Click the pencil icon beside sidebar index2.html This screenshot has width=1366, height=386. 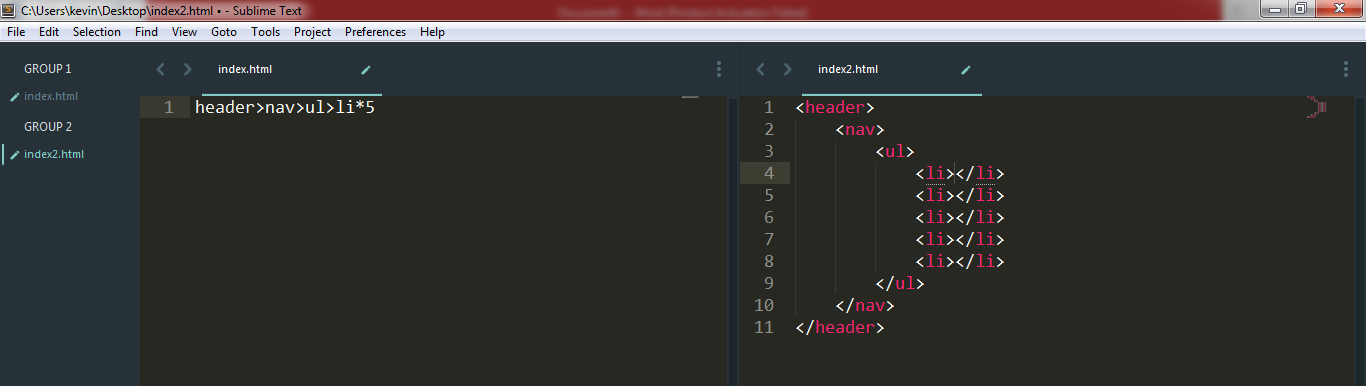coord(14,155)
